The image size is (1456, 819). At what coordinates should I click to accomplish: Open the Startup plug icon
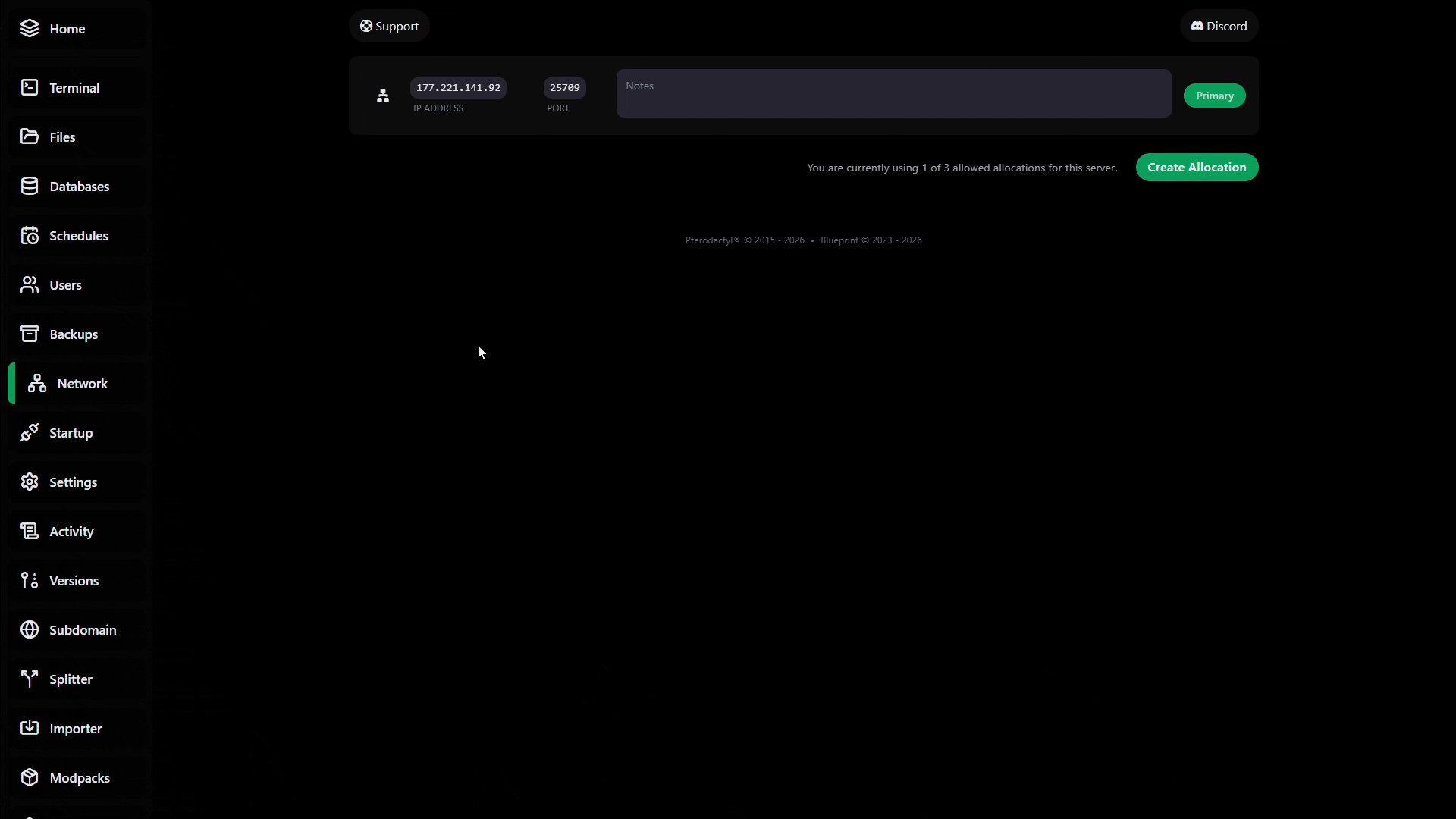[30, 433]
